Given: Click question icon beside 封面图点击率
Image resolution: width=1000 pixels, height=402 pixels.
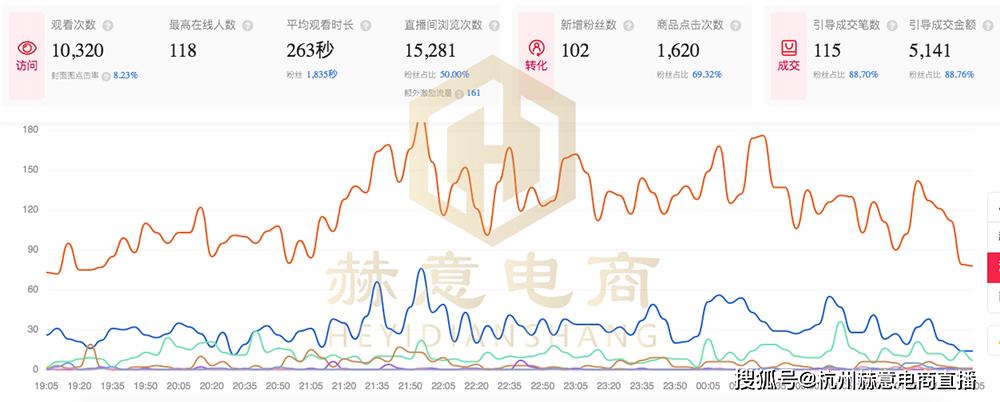Looking at the screenshot, I should [107, 75].
